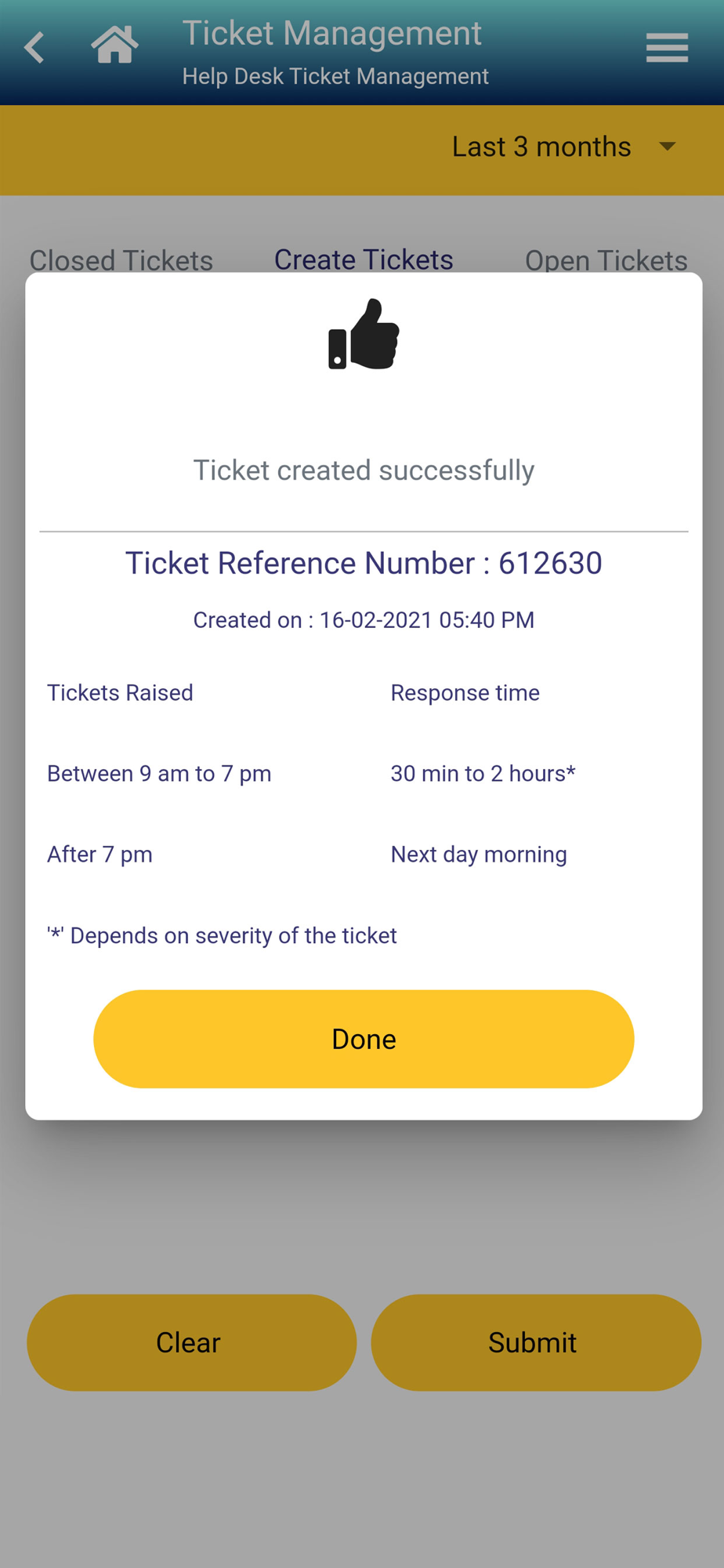Screen dimensions: 724x1568
Task: Open the hamburger menu
Action: click(667, 48)
